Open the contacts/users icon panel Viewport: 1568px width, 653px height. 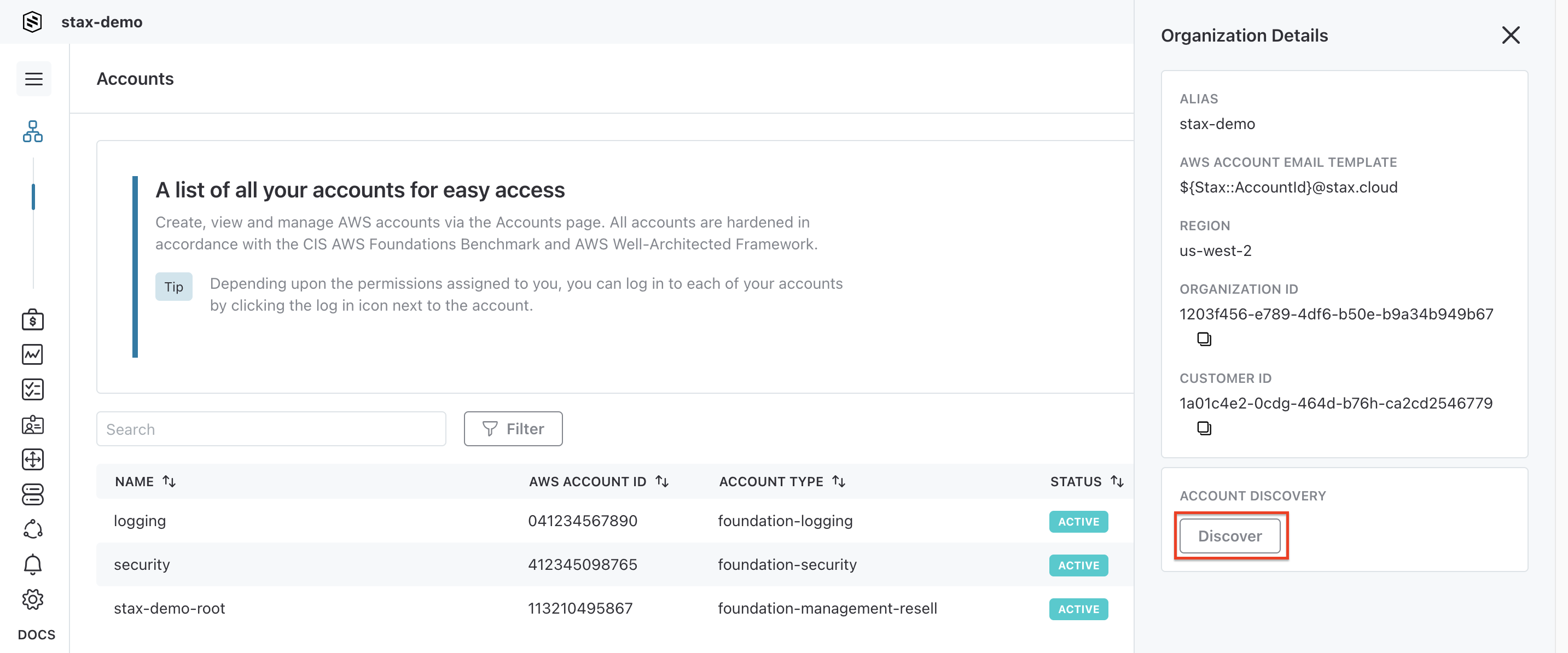coord(33,422)
